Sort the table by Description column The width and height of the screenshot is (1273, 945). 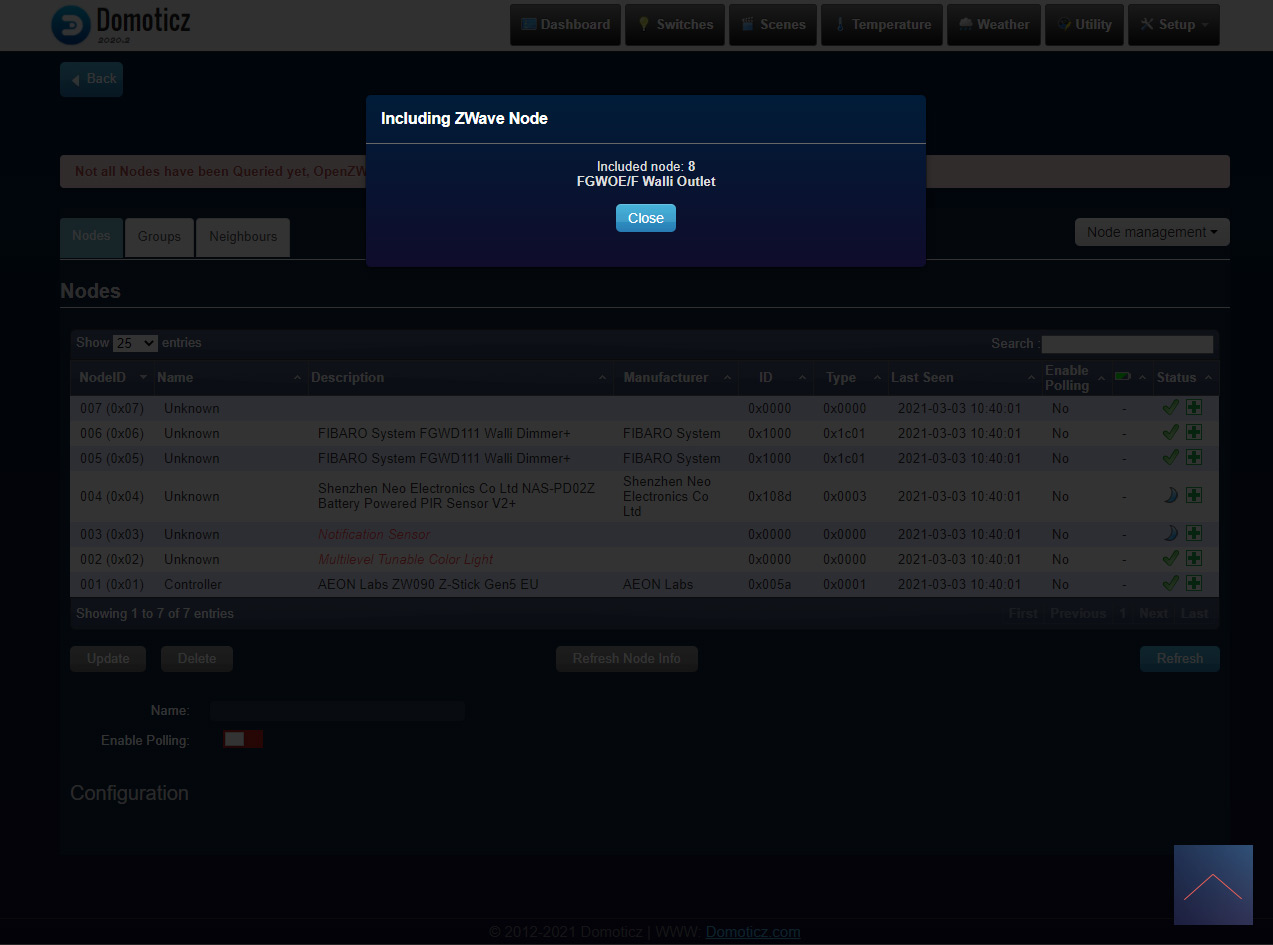click(x=460, y=377)
